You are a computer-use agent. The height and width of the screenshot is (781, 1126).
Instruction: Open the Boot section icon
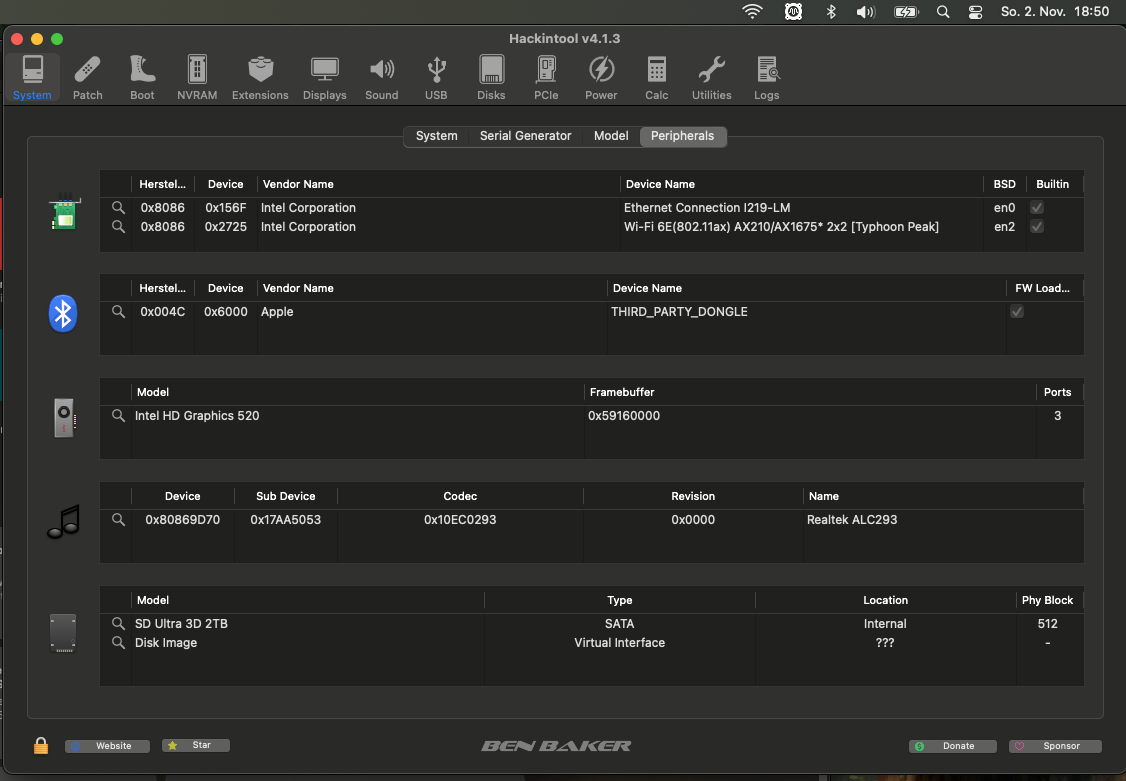[x=142, y=77]
